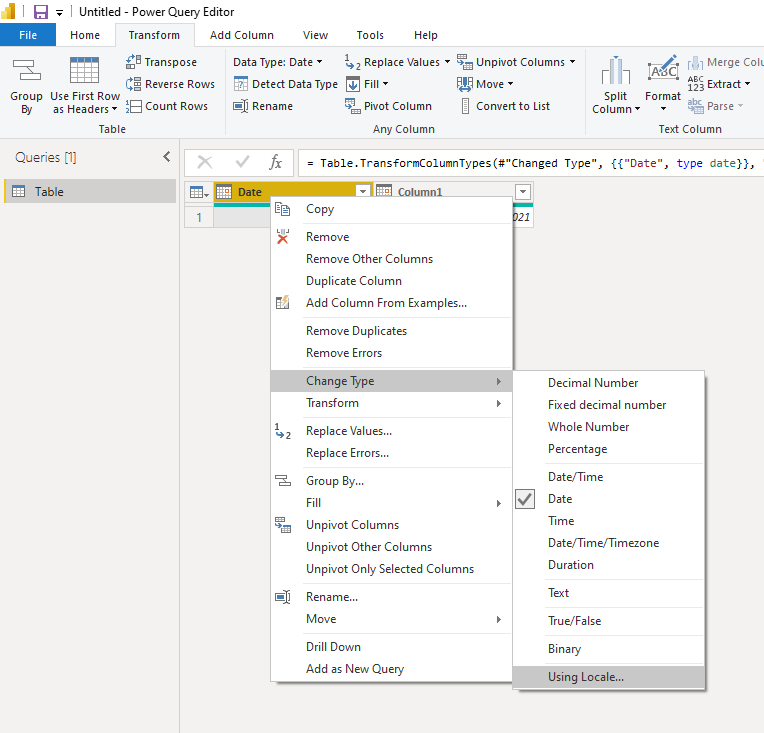The width and height of the screenshot is (764, 733).
Task: Select Decimal Number type
Action: click(609, 383)
